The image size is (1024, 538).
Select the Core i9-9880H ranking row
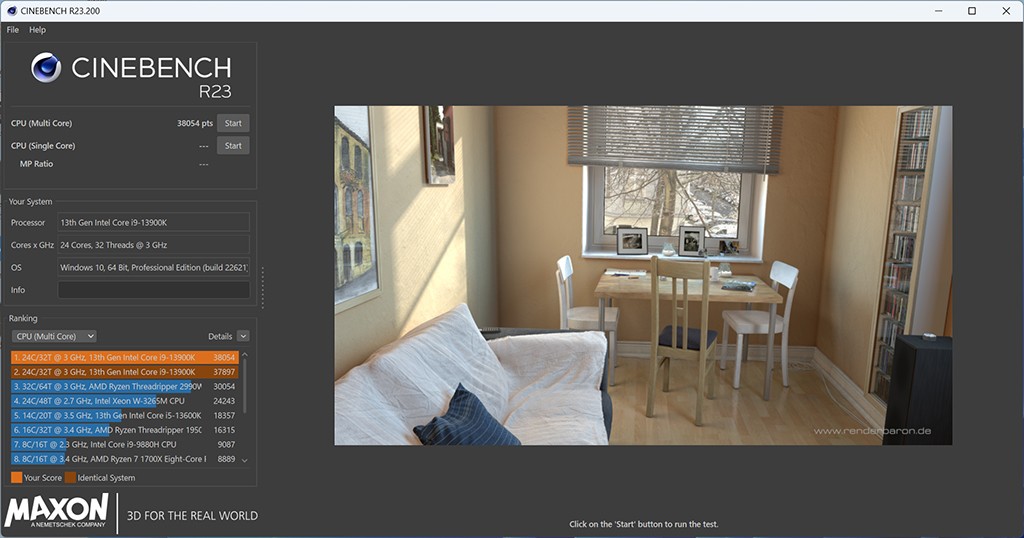[x=124, y=444]
